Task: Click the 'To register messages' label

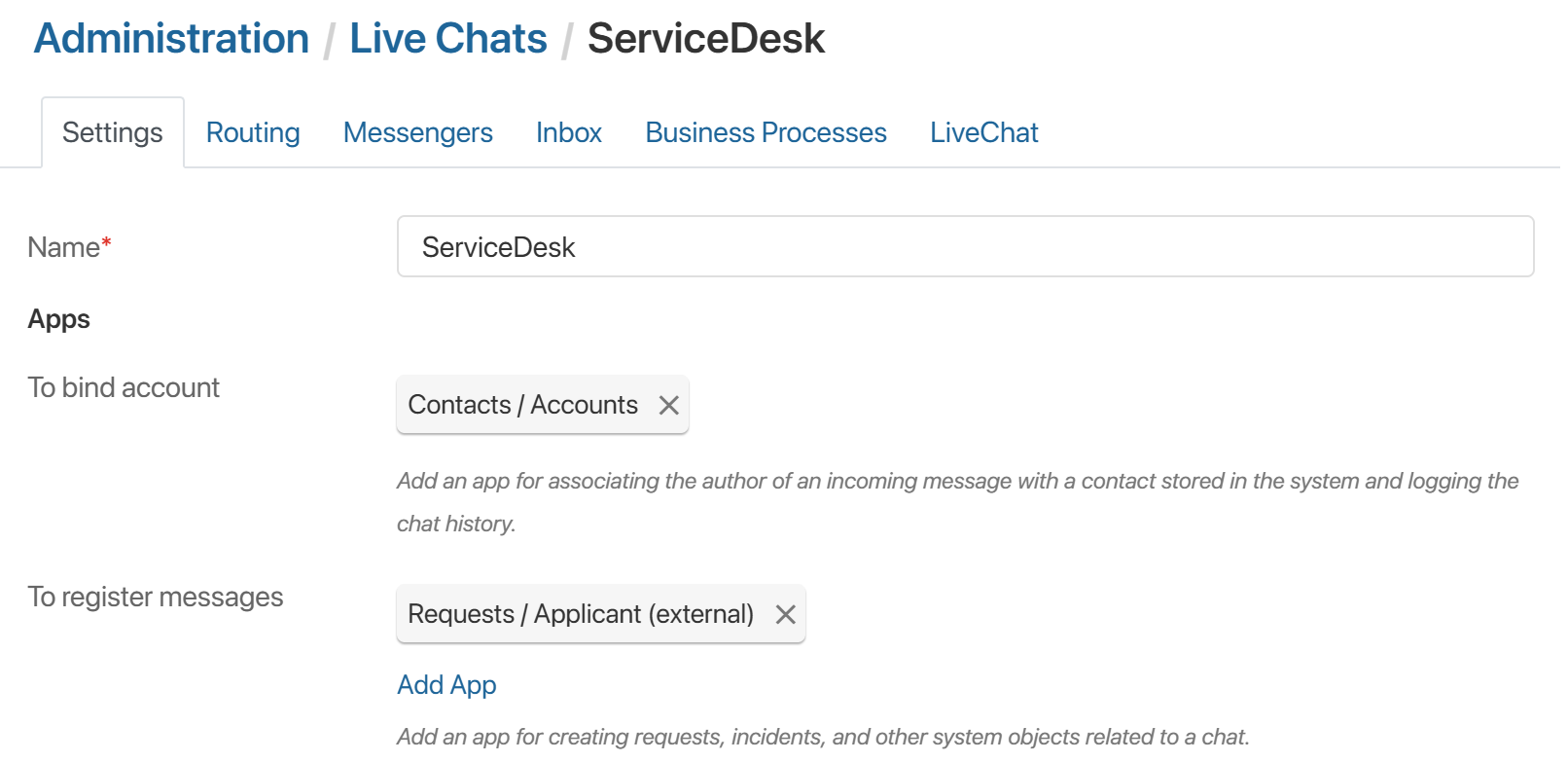Action: 156,597
